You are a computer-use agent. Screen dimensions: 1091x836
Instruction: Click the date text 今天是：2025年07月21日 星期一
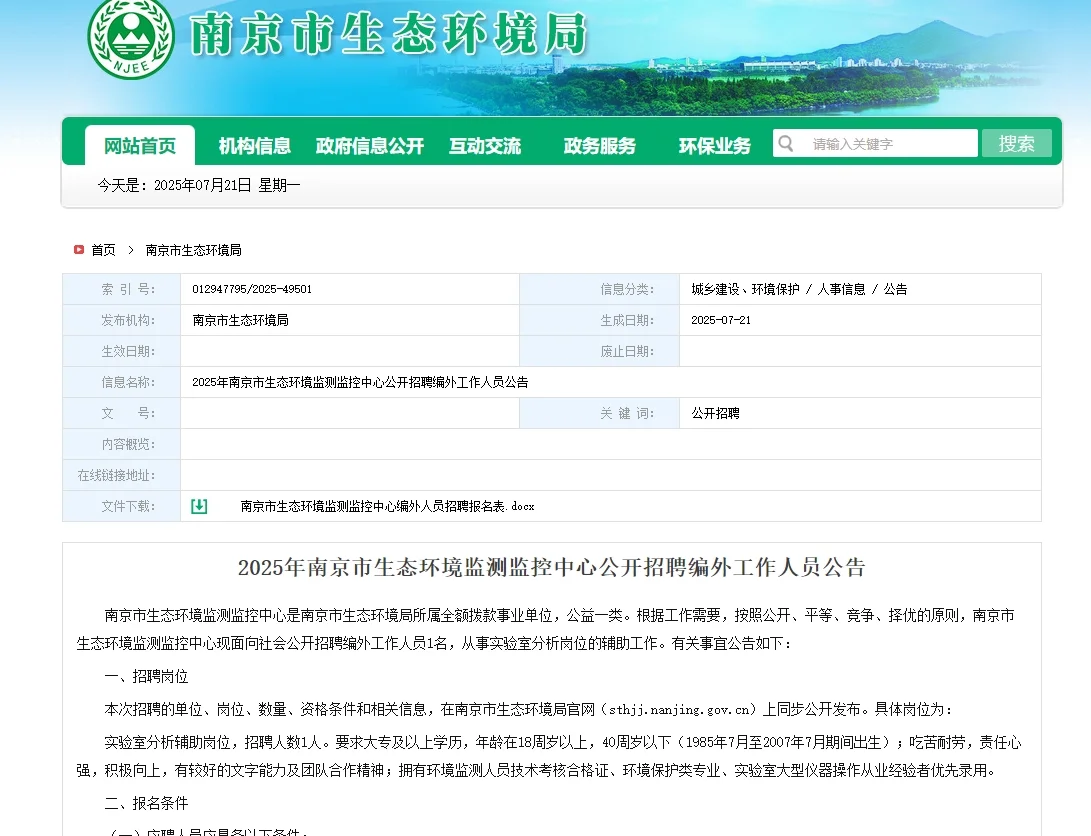[199, 185]
